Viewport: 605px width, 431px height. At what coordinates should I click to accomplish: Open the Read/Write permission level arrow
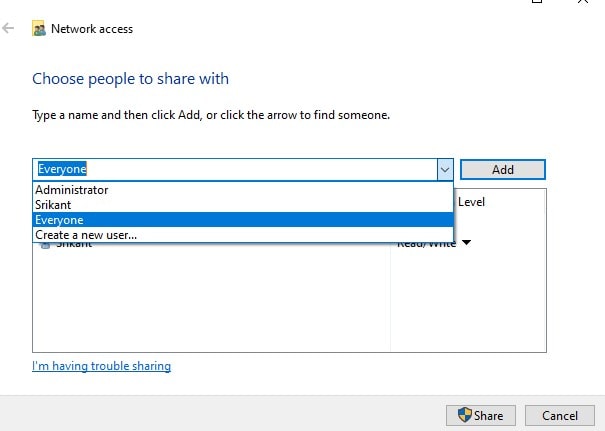click(466, 243)
